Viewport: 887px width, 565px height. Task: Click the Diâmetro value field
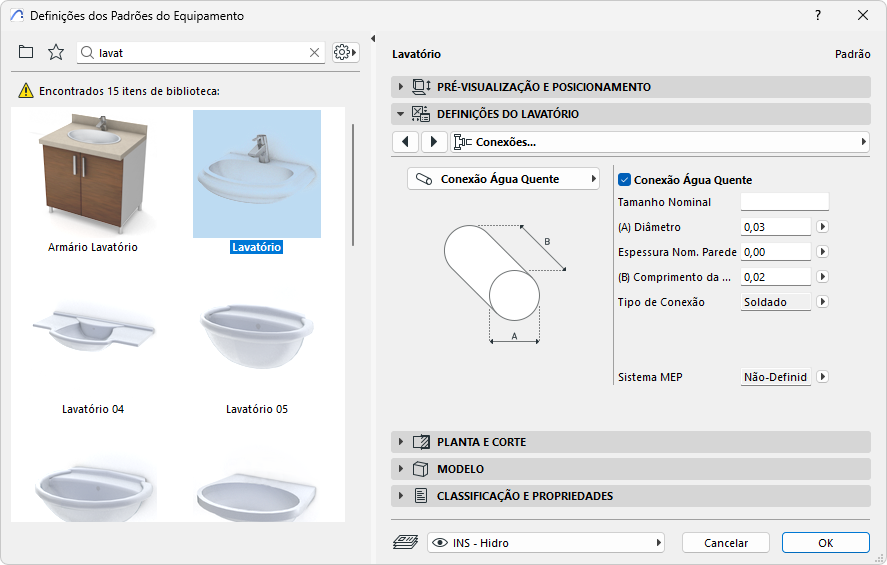(775, 227)
